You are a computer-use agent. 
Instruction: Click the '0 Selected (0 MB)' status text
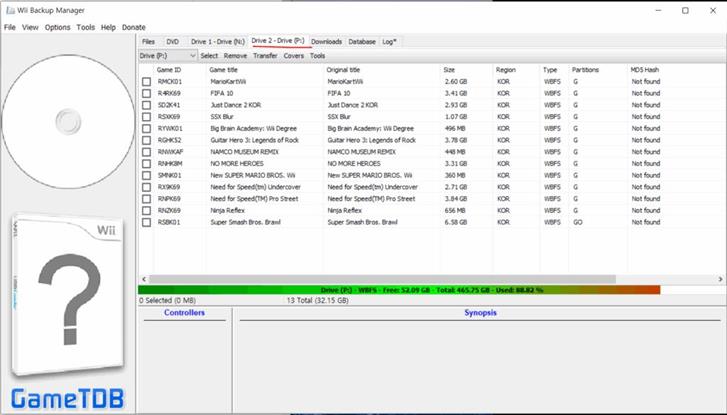[167, 300]
